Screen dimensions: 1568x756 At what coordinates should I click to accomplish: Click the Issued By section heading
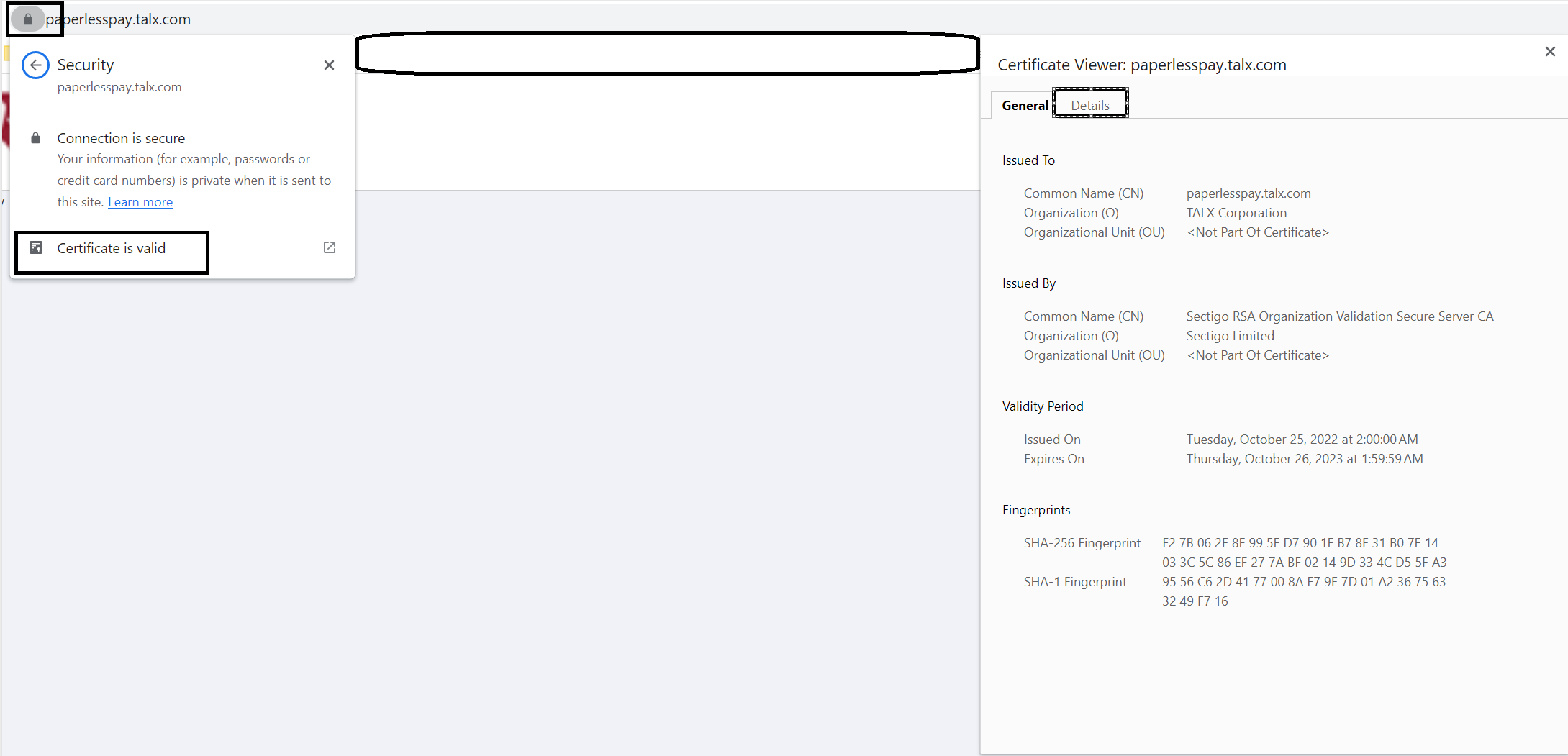(1029, 283)
